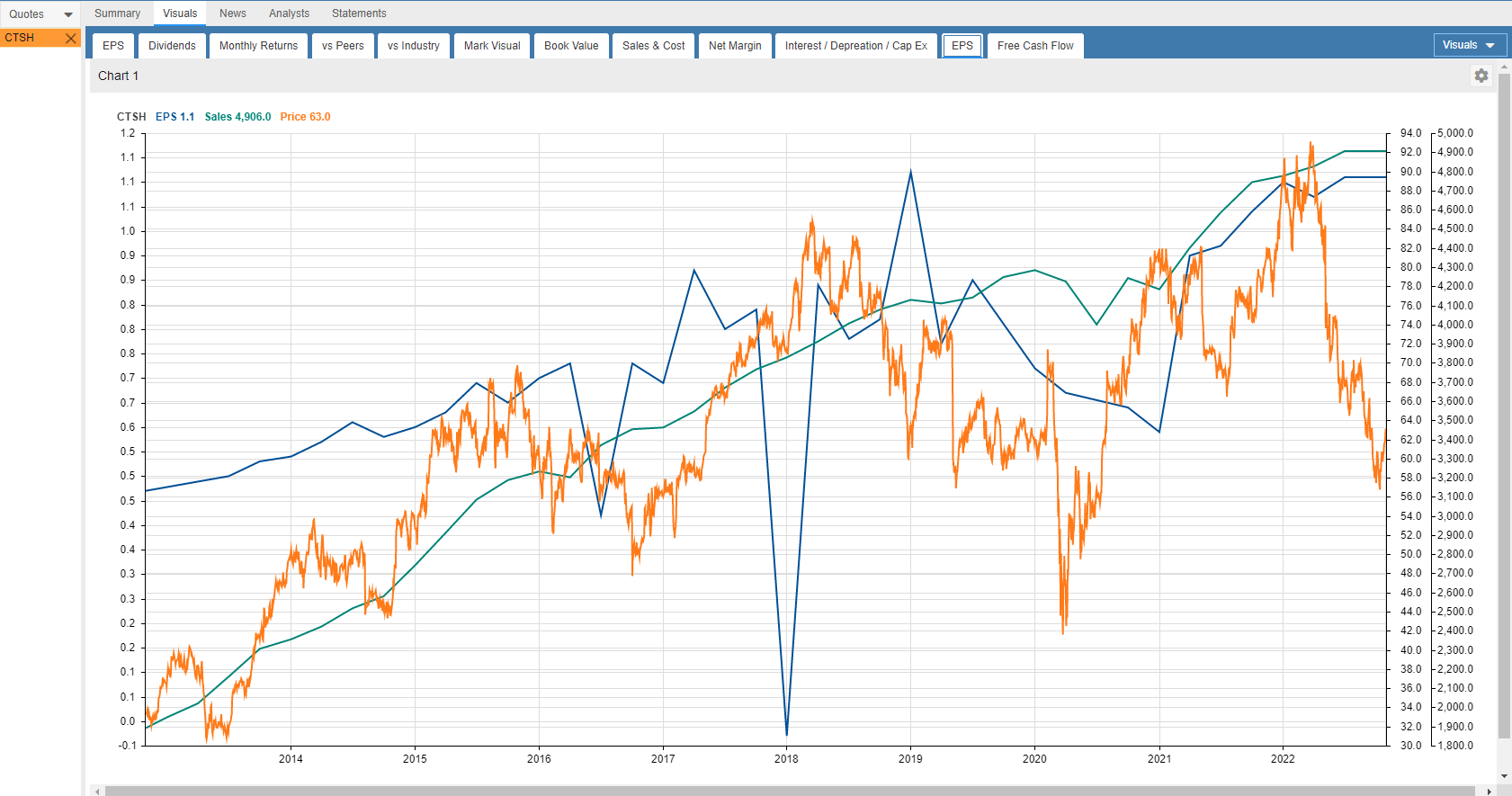Viewport: 1512px width, 796px height.
Task: Expand the Quotes dropdown arrow
Action: (67, 14)
